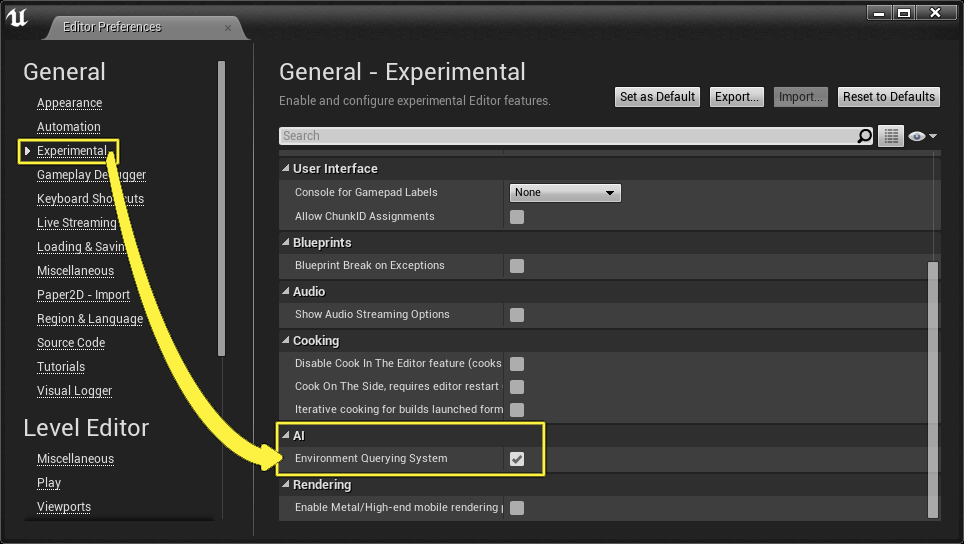Click the settings search field
The height and width of the screenshot is (544, 964).
click(x=566, y=136)
